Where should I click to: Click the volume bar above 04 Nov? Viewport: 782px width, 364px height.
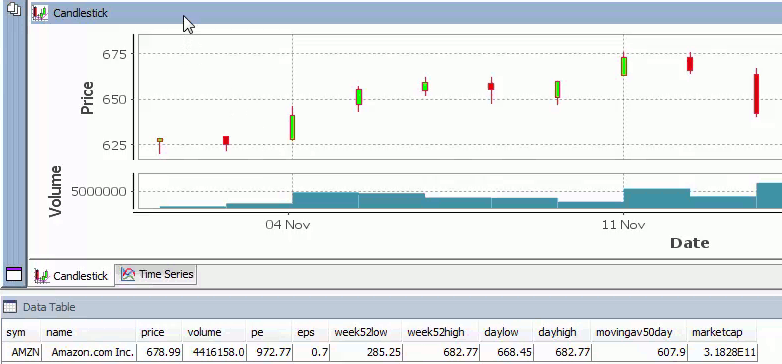(x=325, y=200)
